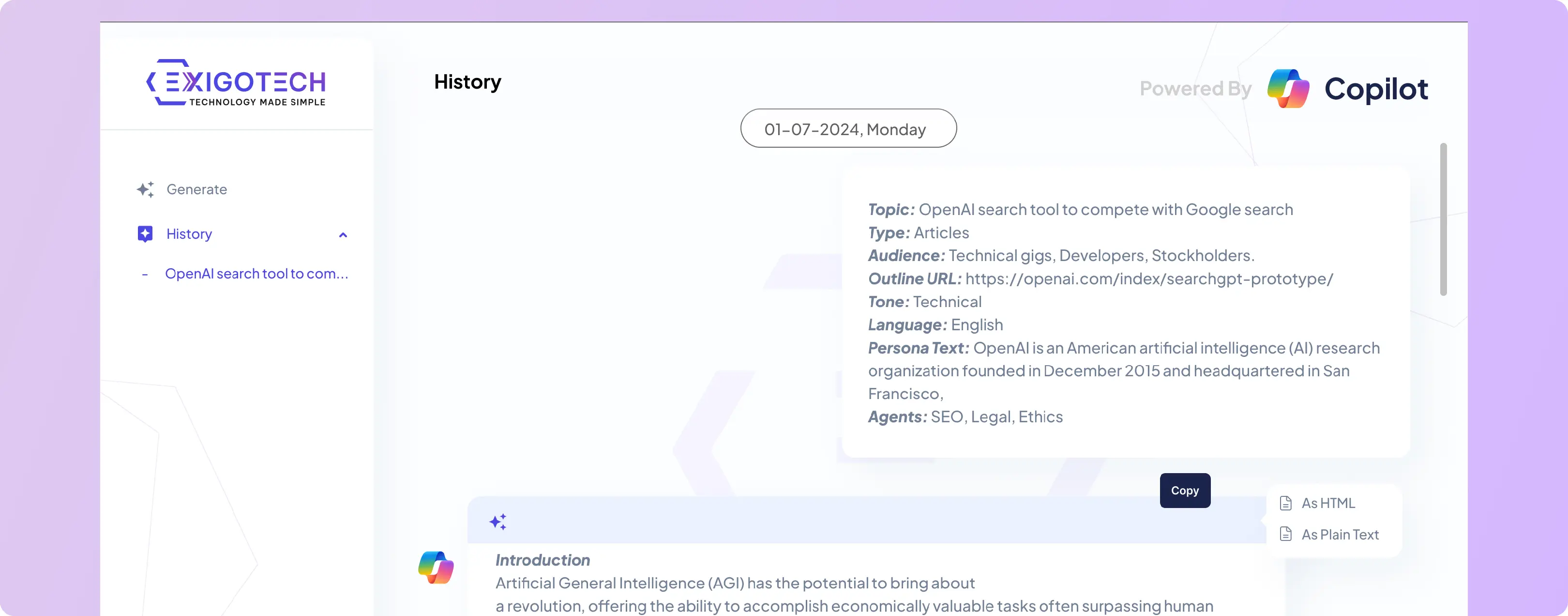The height and width of the screenshot is (616, 1568).
Task: Click the 01-07-2024 Monday date label
Action: 848,128
